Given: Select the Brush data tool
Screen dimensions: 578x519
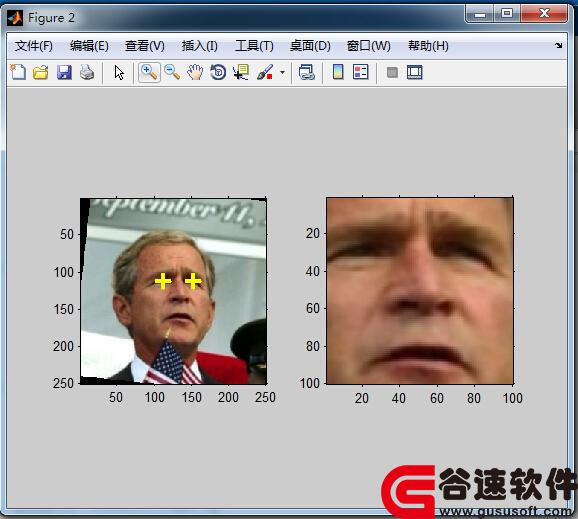Looking at the screenshot, I should pyautogui.click(x=265, y=72).
